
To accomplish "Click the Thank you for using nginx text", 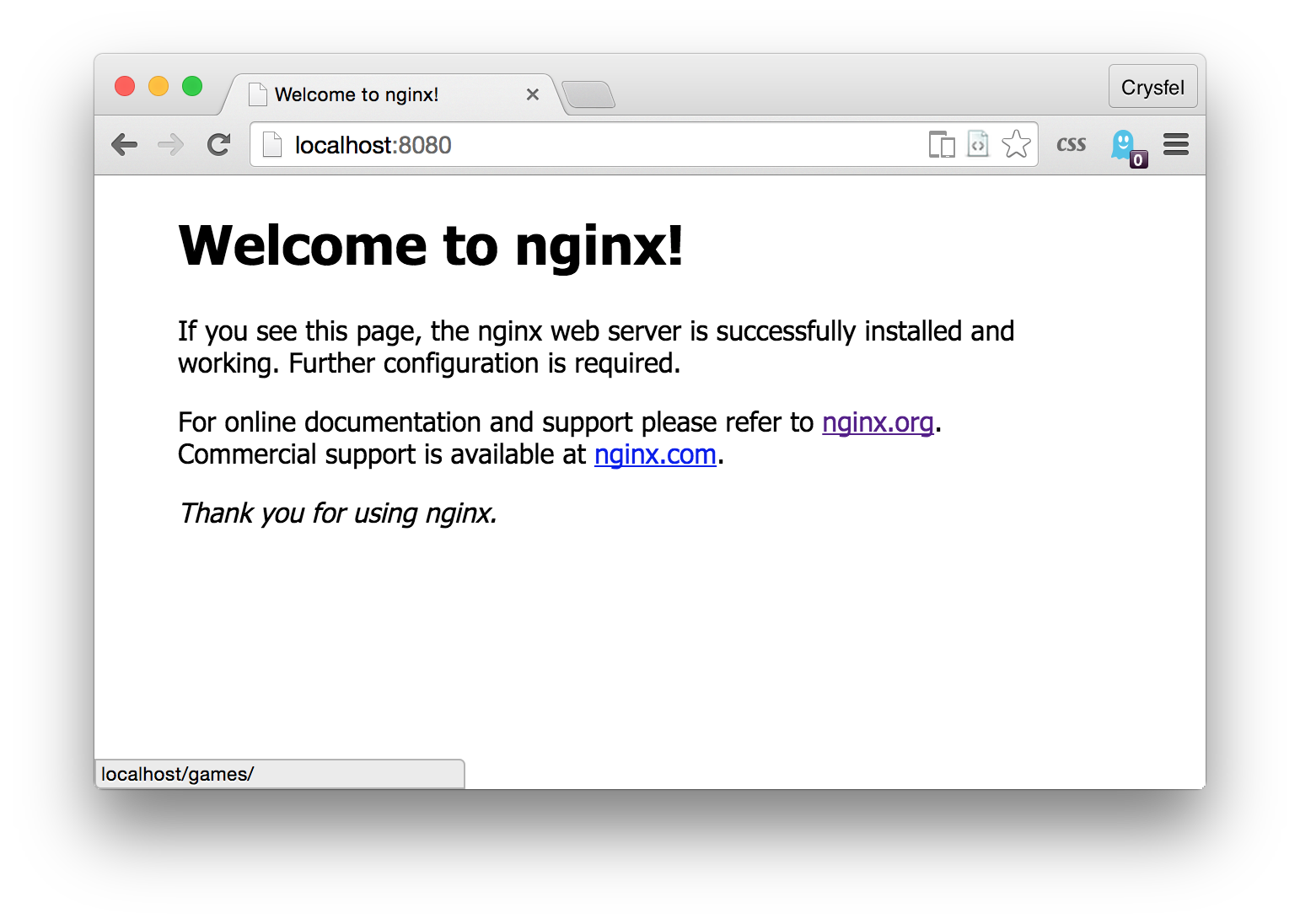I will point(338,513).
